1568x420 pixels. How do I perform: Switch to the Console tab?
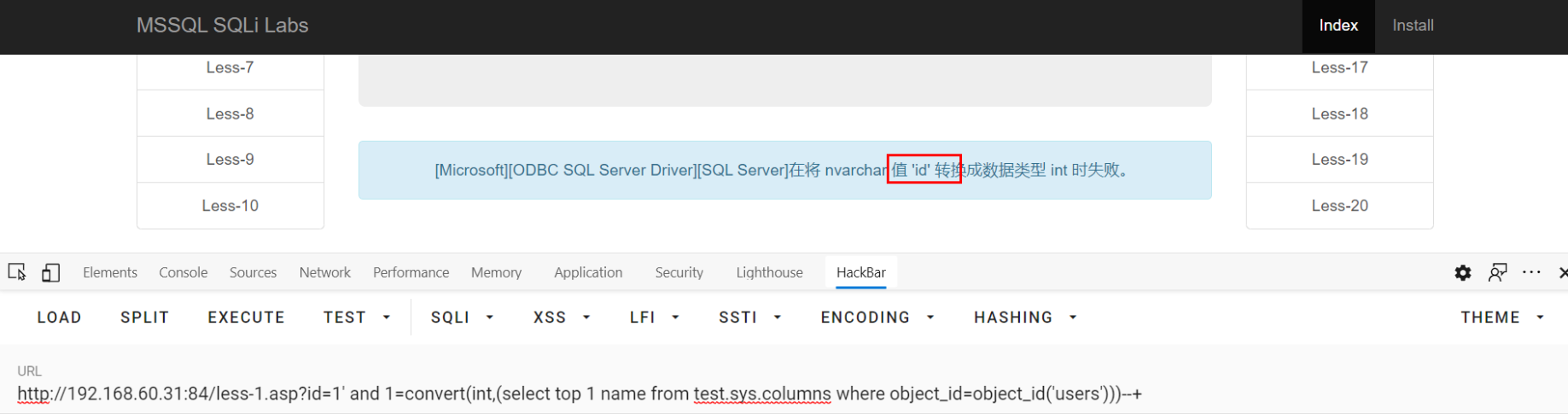184,272
